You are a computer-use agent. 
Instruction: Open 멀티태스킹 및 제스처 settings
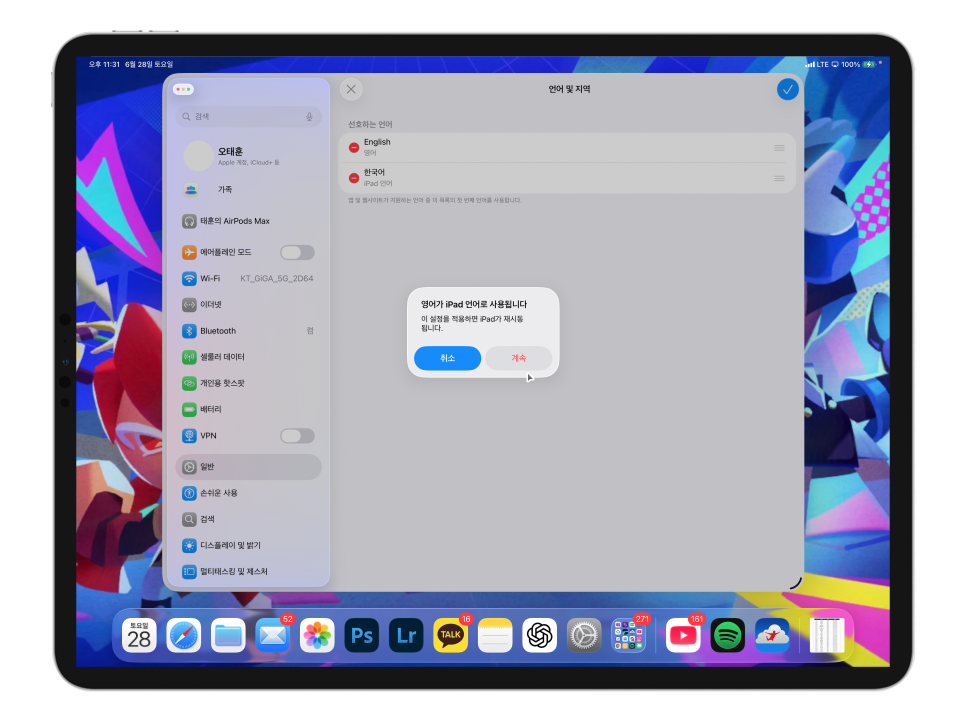[x=249, y=572]
